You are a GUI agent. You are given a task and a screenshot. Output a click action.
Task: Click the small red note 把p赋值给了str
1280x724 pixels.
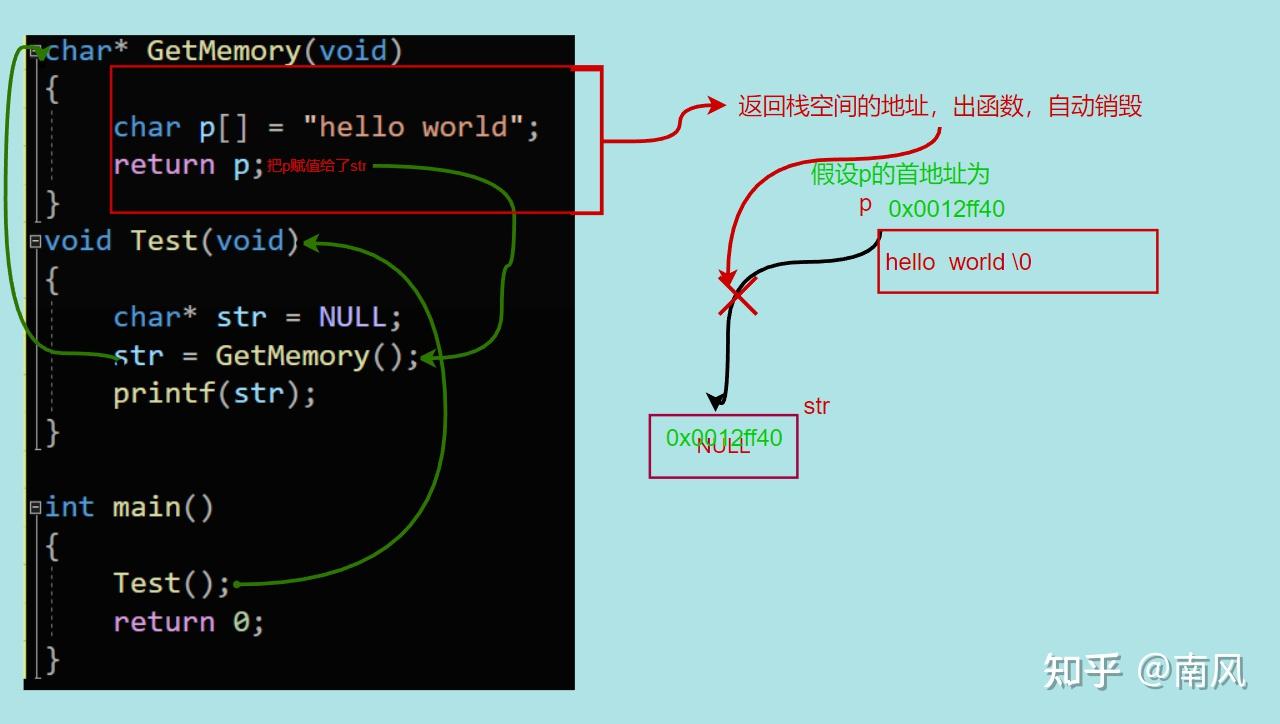coord(317,166)
